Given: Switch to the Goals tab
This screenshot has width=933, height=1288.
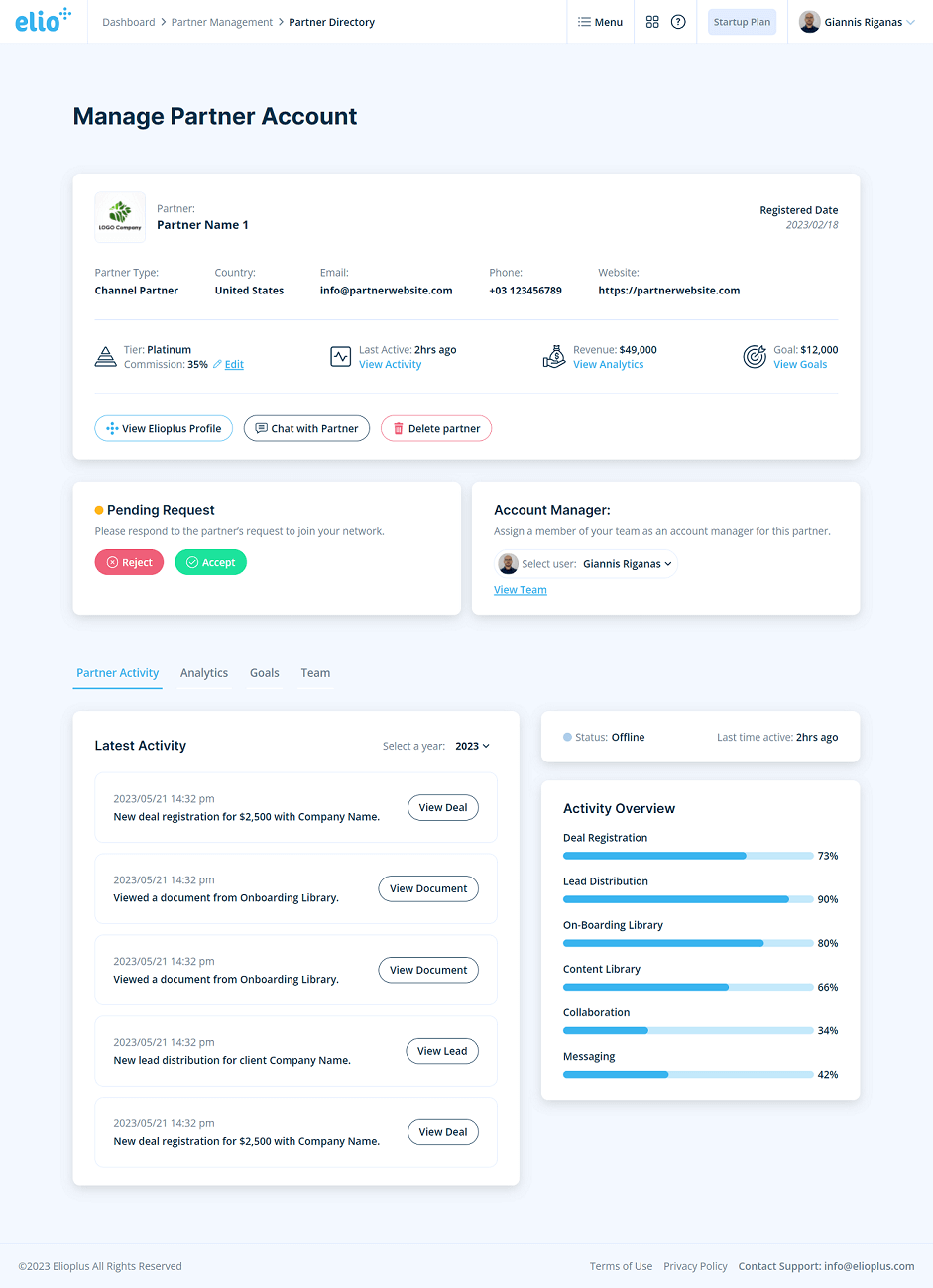Looking at the screenshot, I should tap(264, 673).
